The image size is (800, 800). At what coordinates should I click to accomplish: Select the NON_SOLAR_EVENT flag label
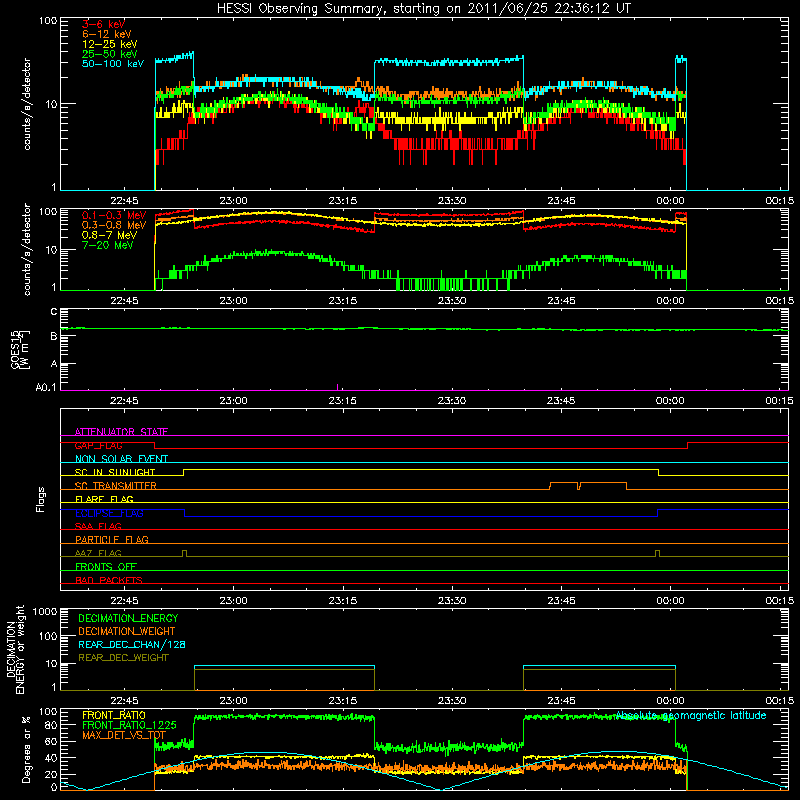(121, 459)
